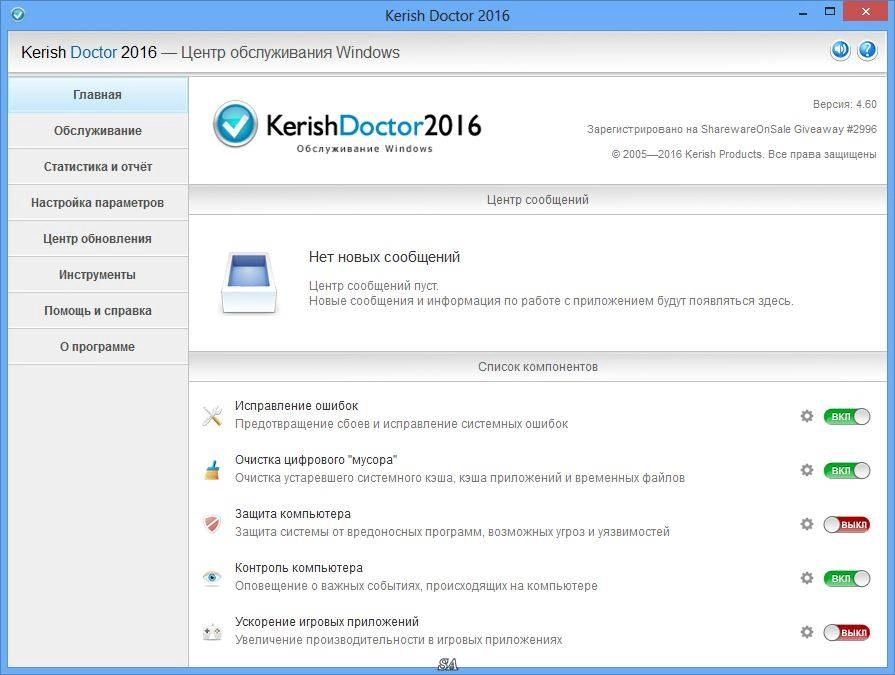Close the Kerish Doctor window
This screenshot has height=675, width=895.
tap(866, 11)
